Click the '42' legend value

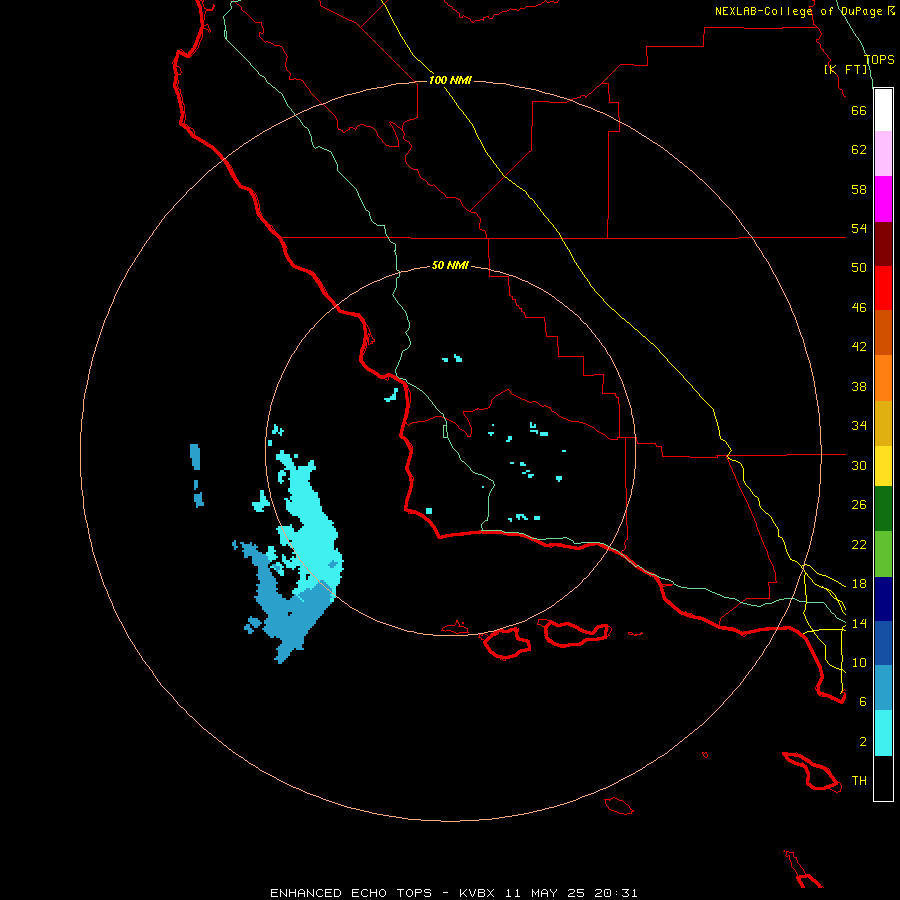point(859,347)
